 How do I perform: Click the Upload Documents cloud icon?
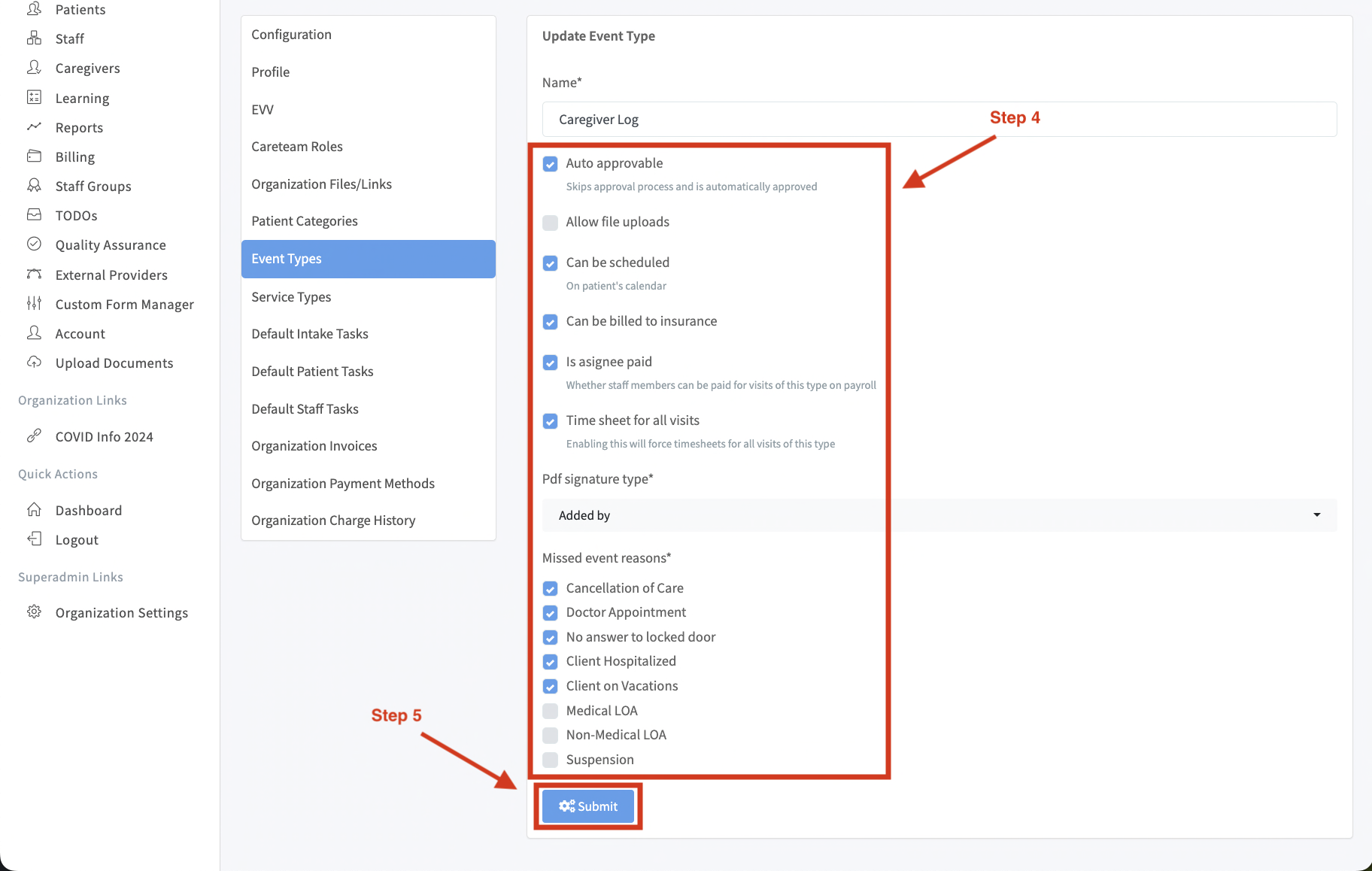34,363
